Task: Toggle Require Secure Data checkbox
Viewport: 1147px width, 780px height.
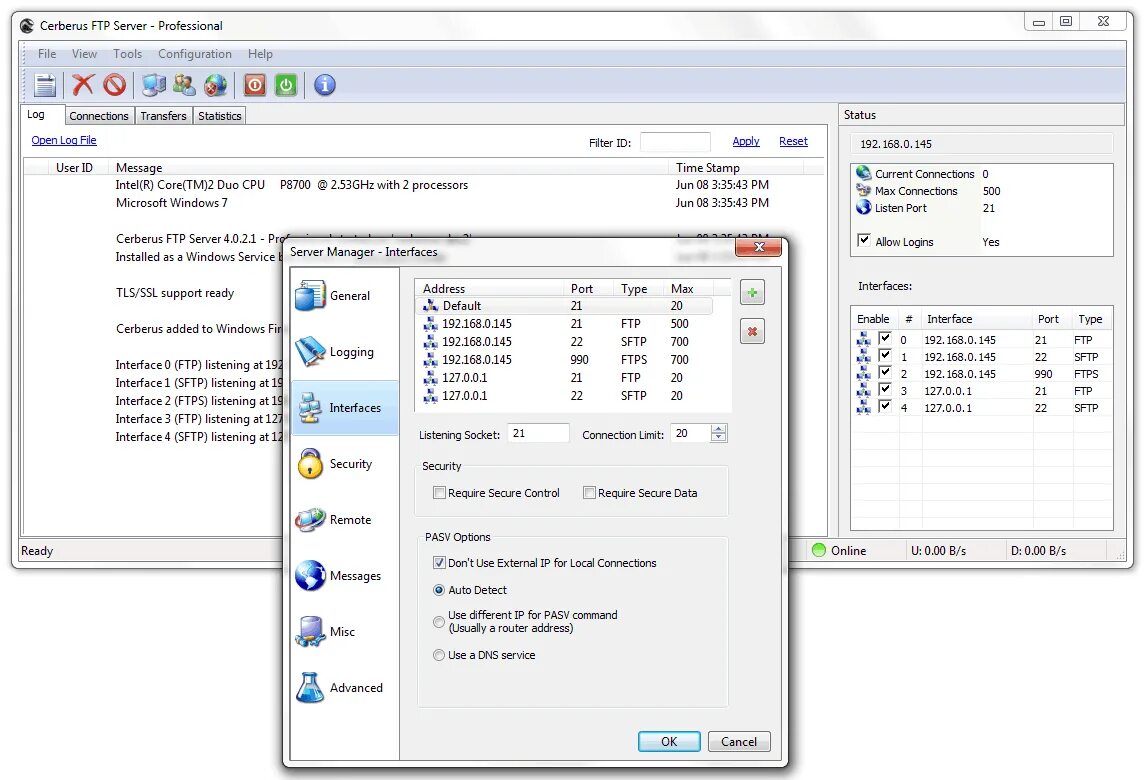Action: pos(589,493)
